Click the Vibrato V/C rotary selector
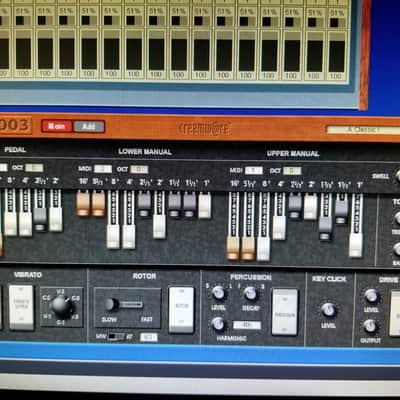Viewport: 400px width, 400px height. point(61,306)
